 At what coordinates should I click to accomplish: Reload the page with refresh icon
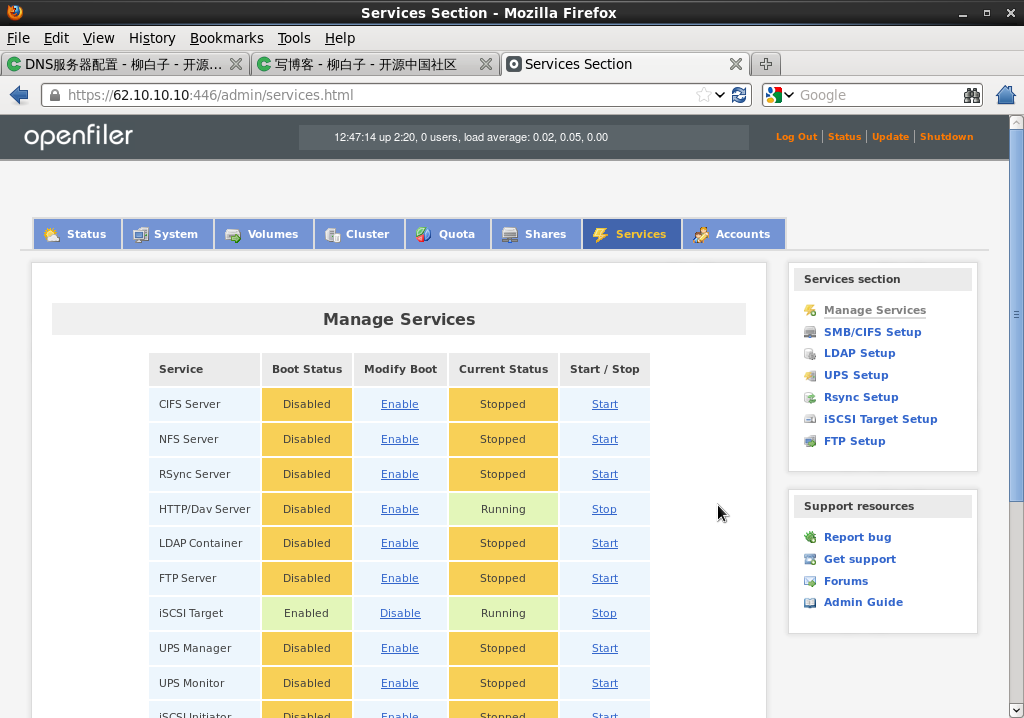click(x=739, y=95)
